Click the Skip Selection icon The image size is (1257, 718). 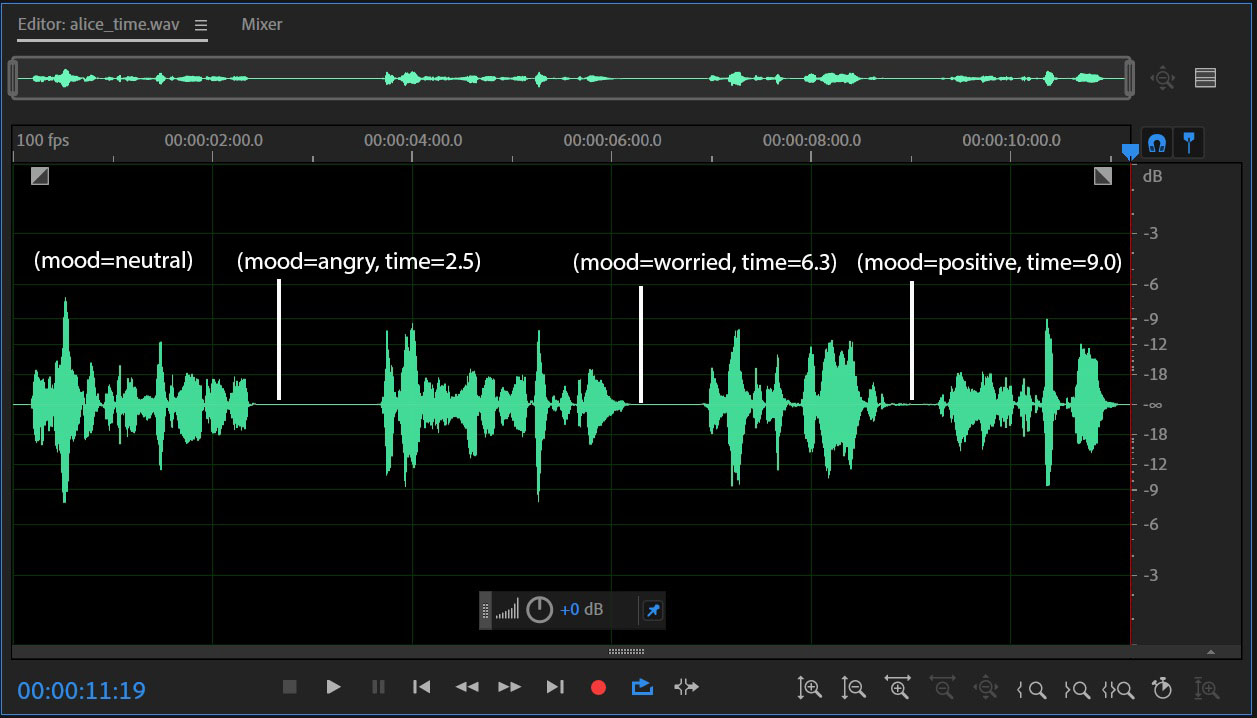(x=686, y=687)
